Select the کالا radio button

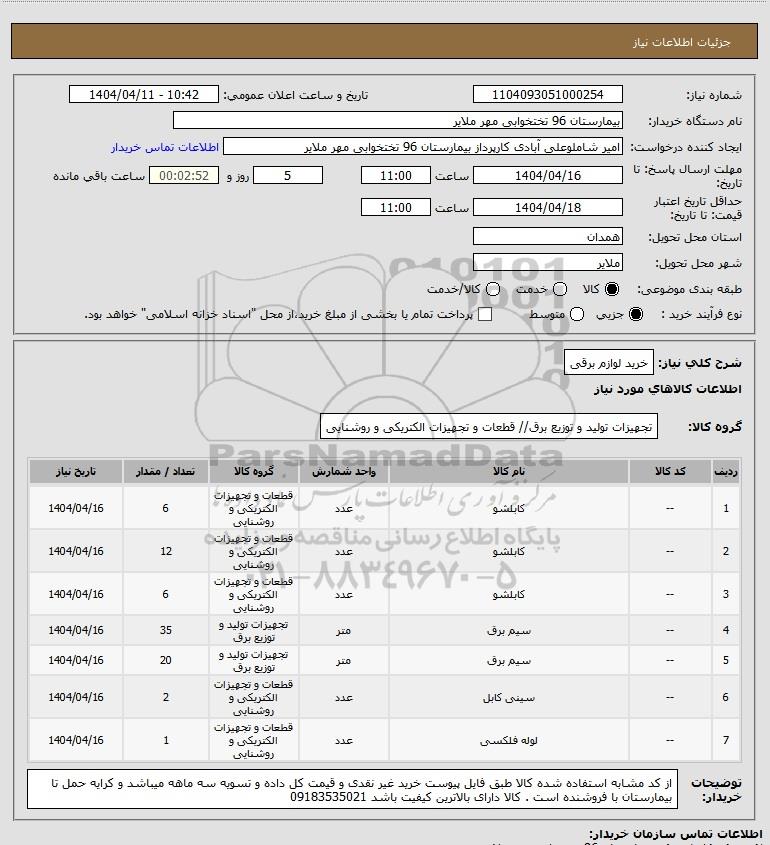click(x=612, y=289)
